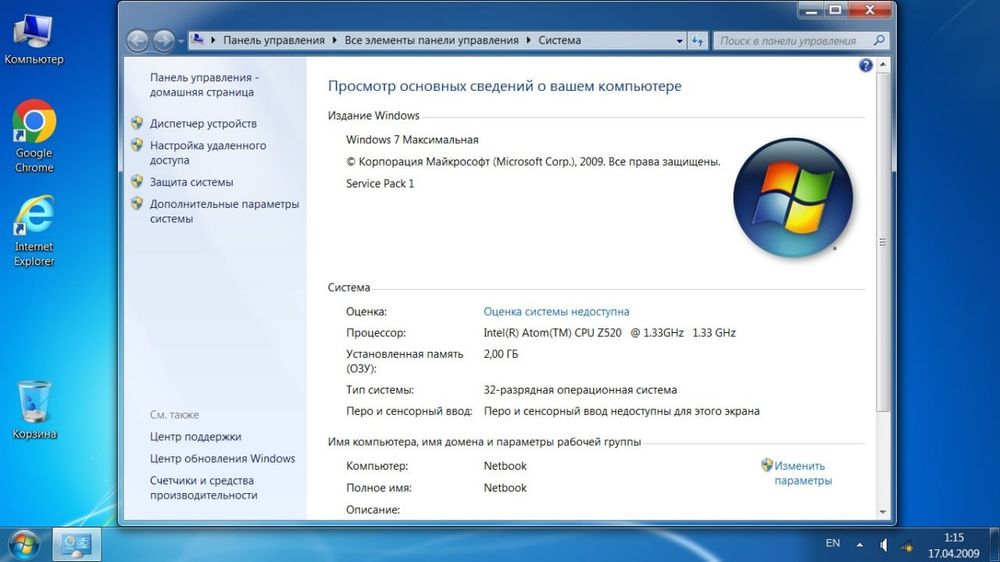Open Счетчики и средства производительности
Image resolution: width=1000 pixels, height=562 pixels.
[x=203, y=488]
